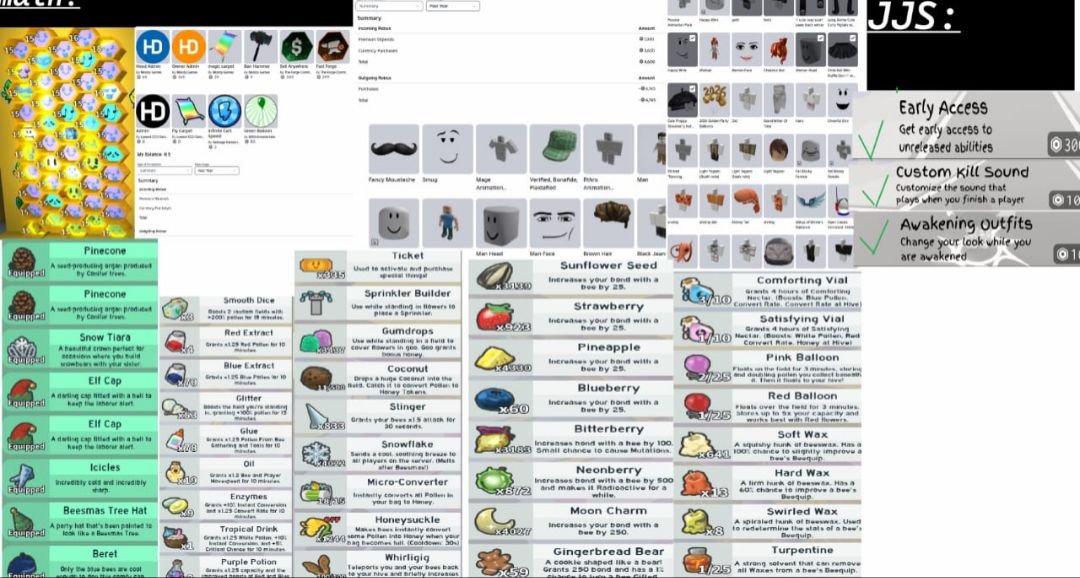
Task: Select the Swirled Wax icon
Action: 697,522
